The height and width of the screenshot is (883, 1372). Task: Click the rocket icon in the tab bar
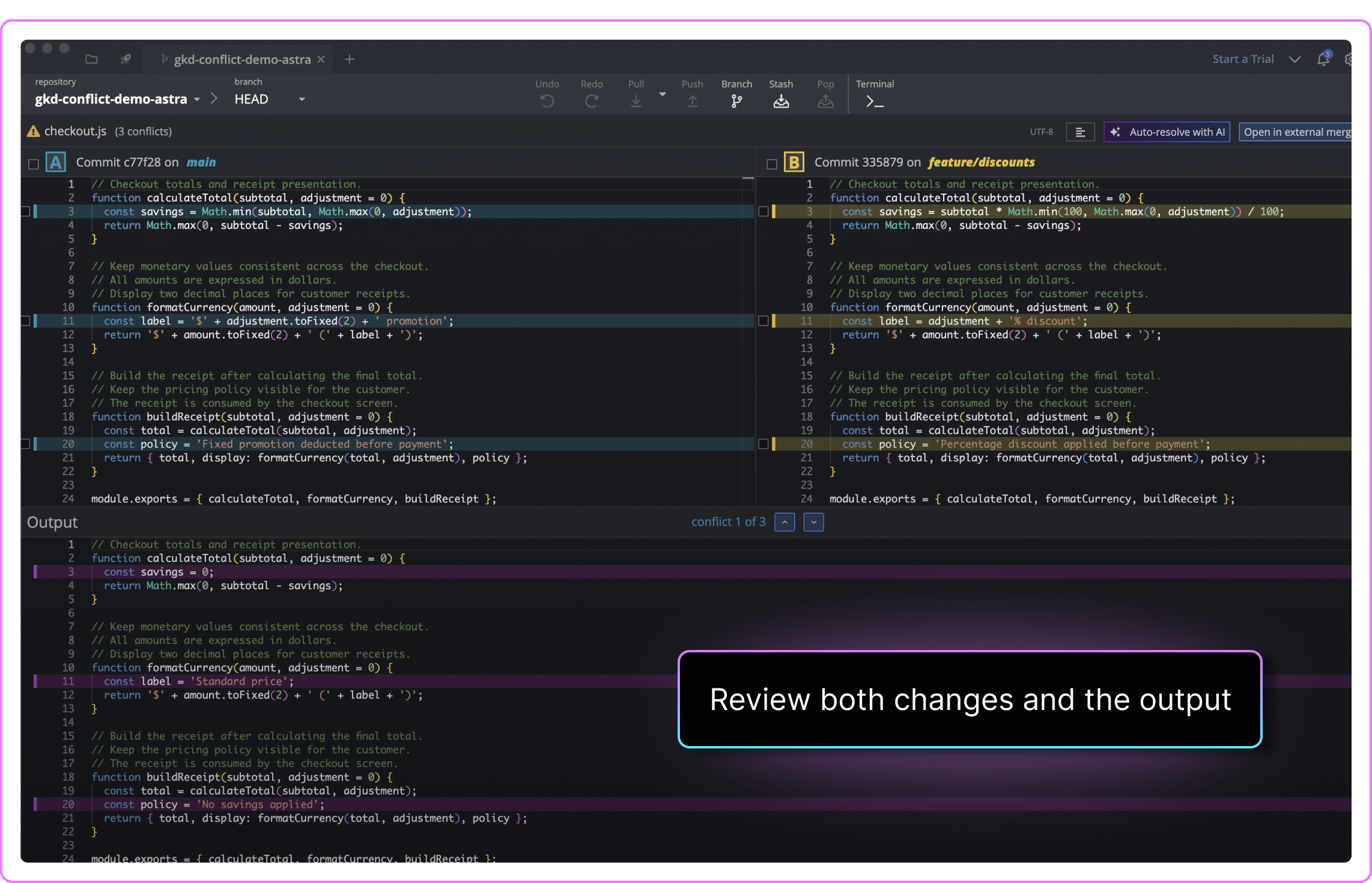tap(126, 59)
